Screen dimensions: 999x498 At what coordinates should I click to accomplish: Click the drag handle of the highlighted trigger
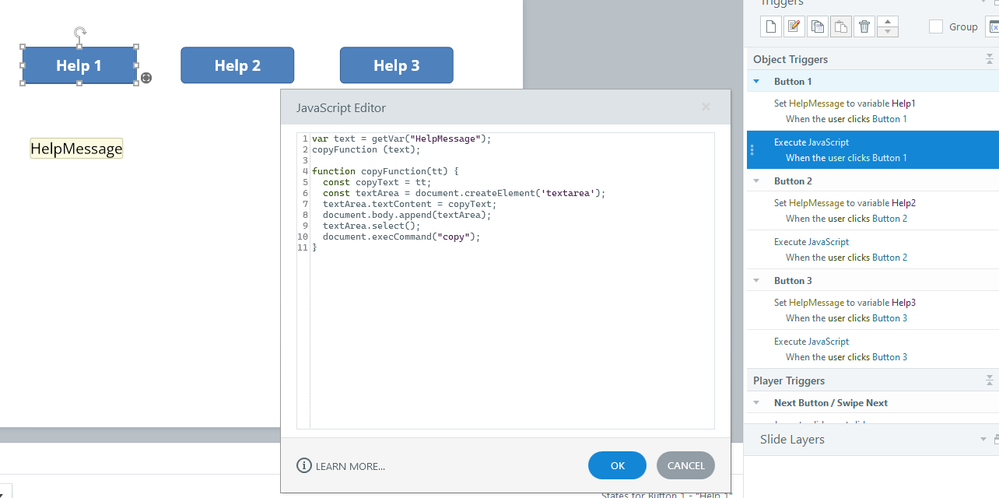pyautogui.click(x=752, y=150)
